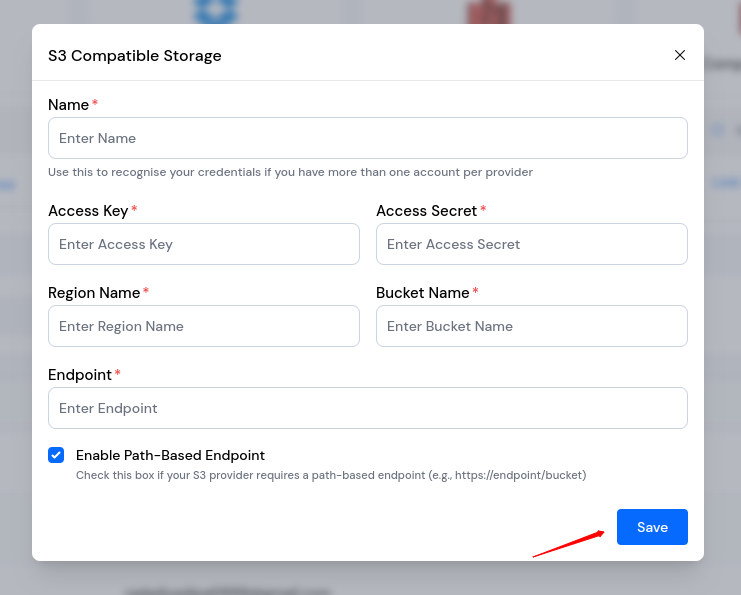Click the credentials hint text under Name

coord(290,172)
